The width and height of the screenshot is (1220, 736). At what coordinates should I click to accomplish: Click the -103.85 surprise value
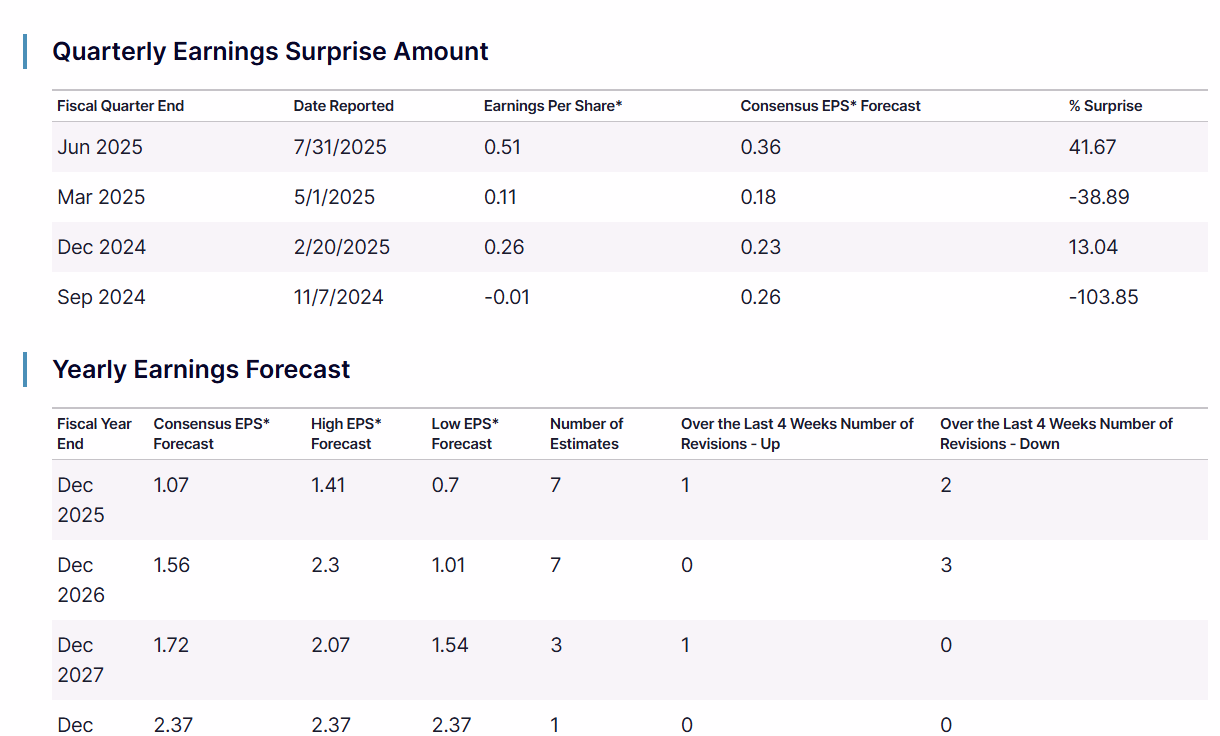(x=1103, y=297)
